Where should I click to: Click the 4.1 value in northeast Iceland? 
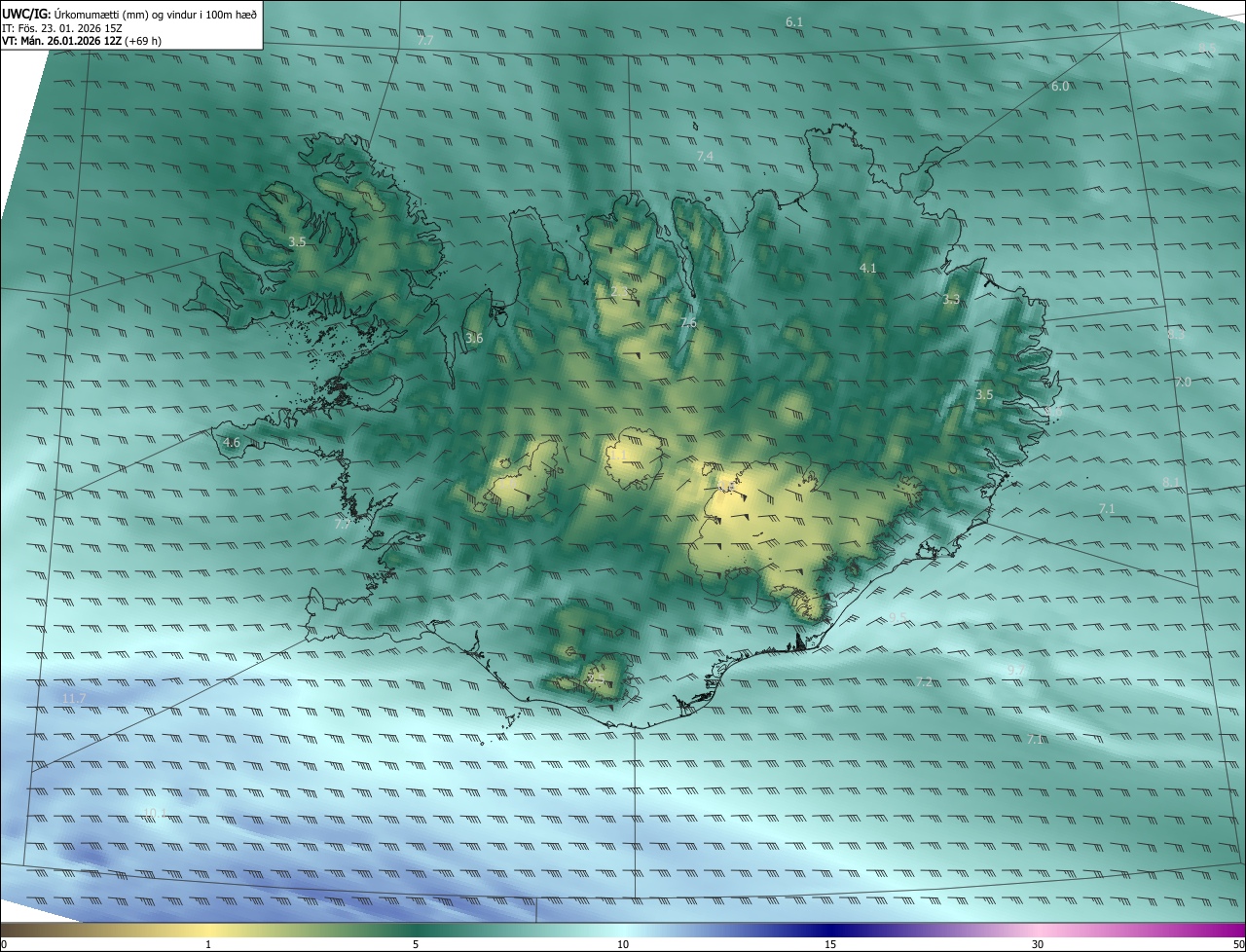pyautogui.click(x=868, y=268)
